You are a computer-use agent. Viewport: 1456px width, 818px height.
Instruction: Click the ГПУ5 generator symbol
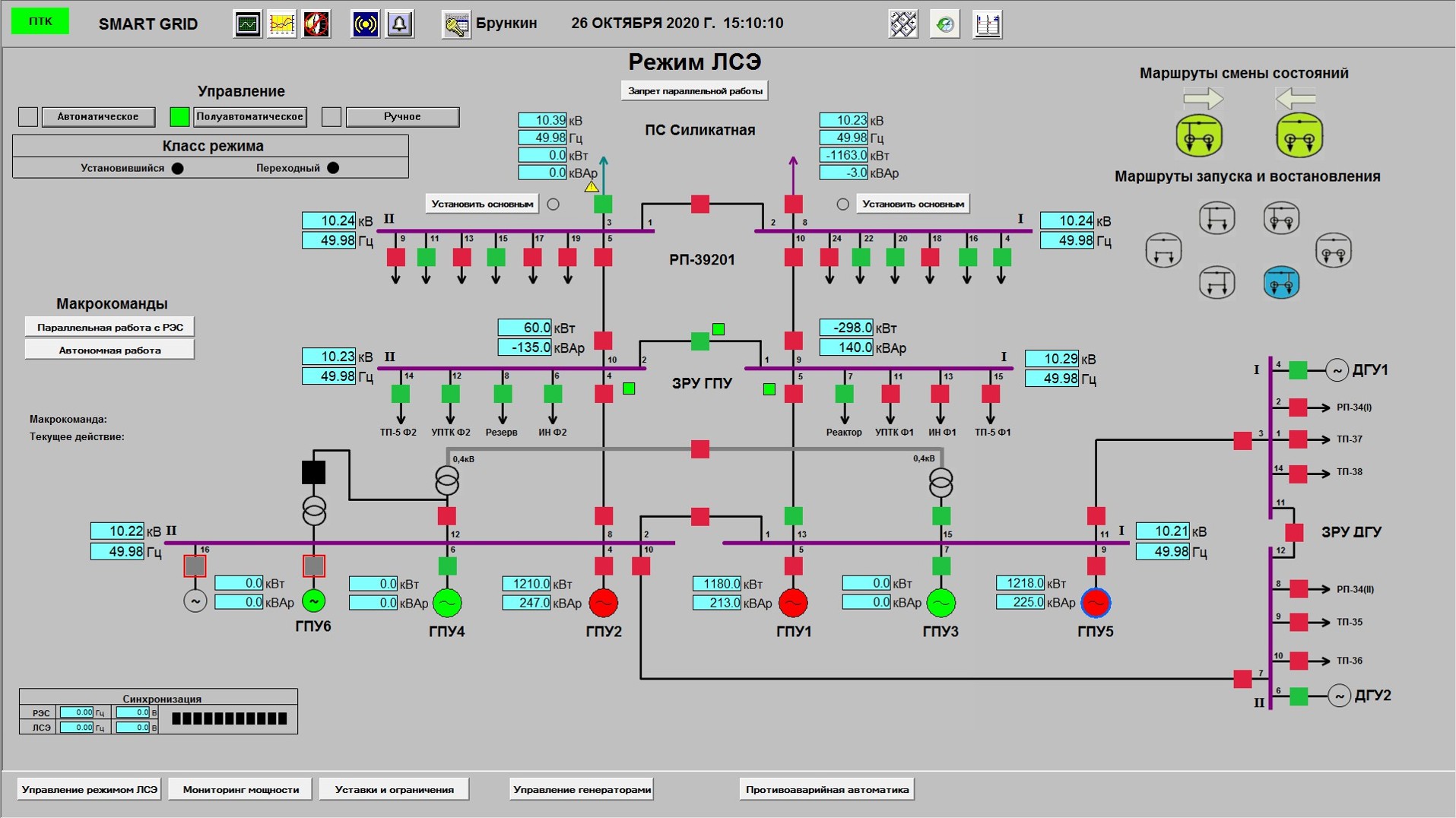[x=1096, y=603]
